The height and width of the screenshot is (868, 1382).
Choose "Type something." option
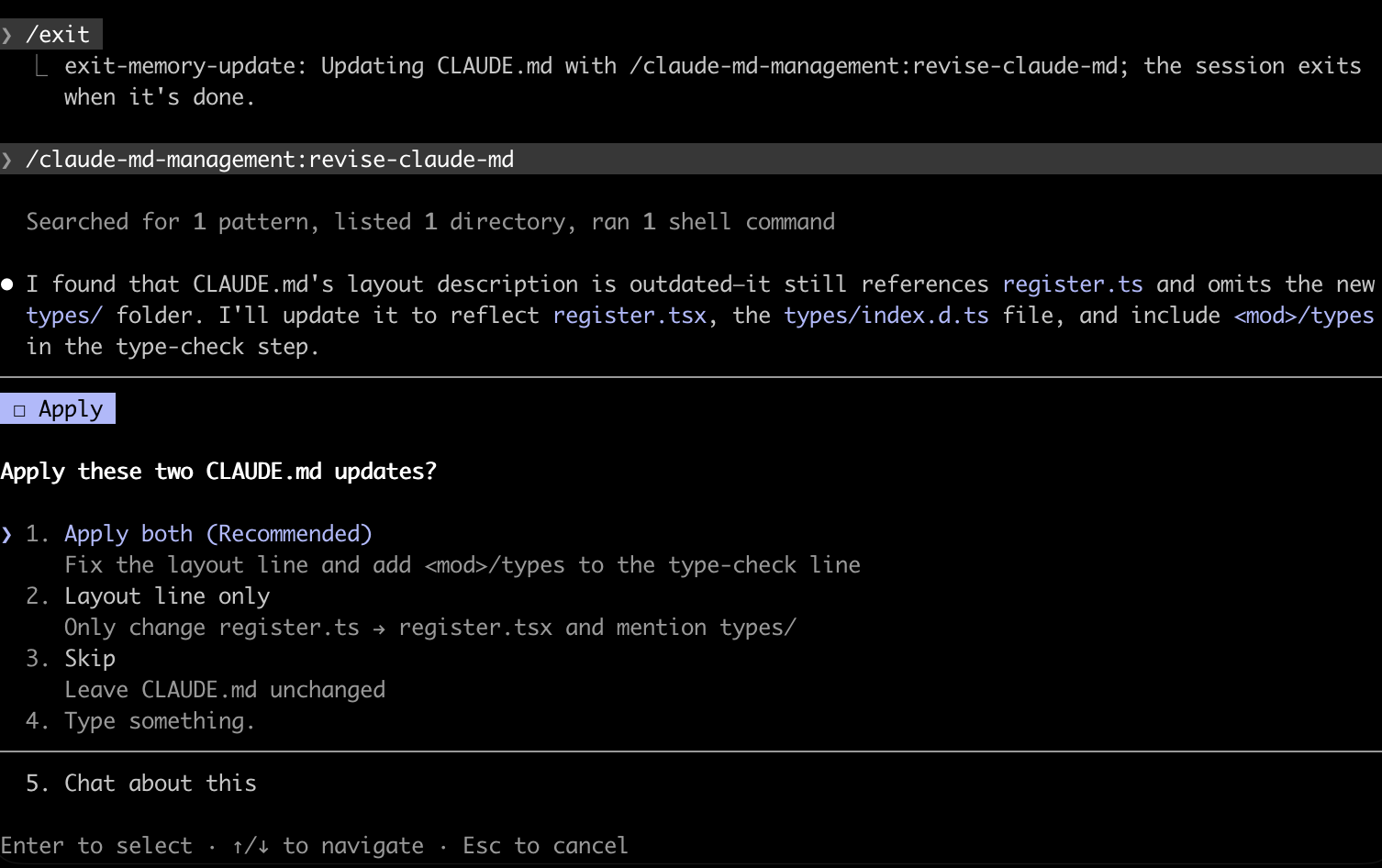[160, 721]
